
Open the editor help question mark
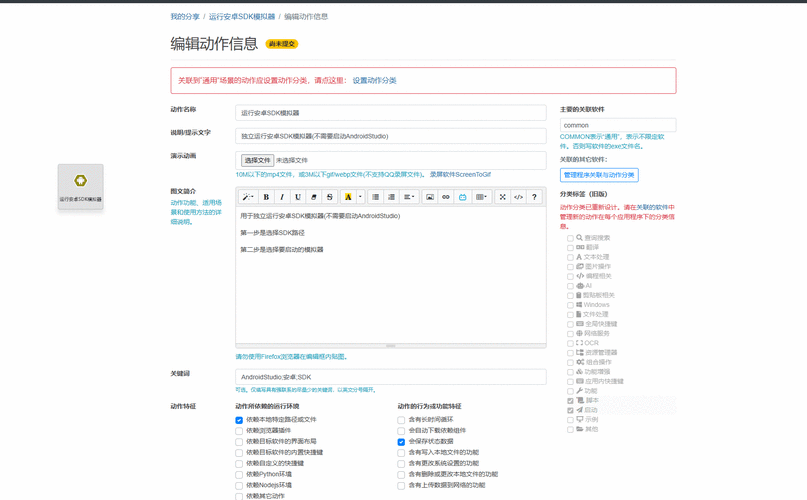click(x=534, y=197)
